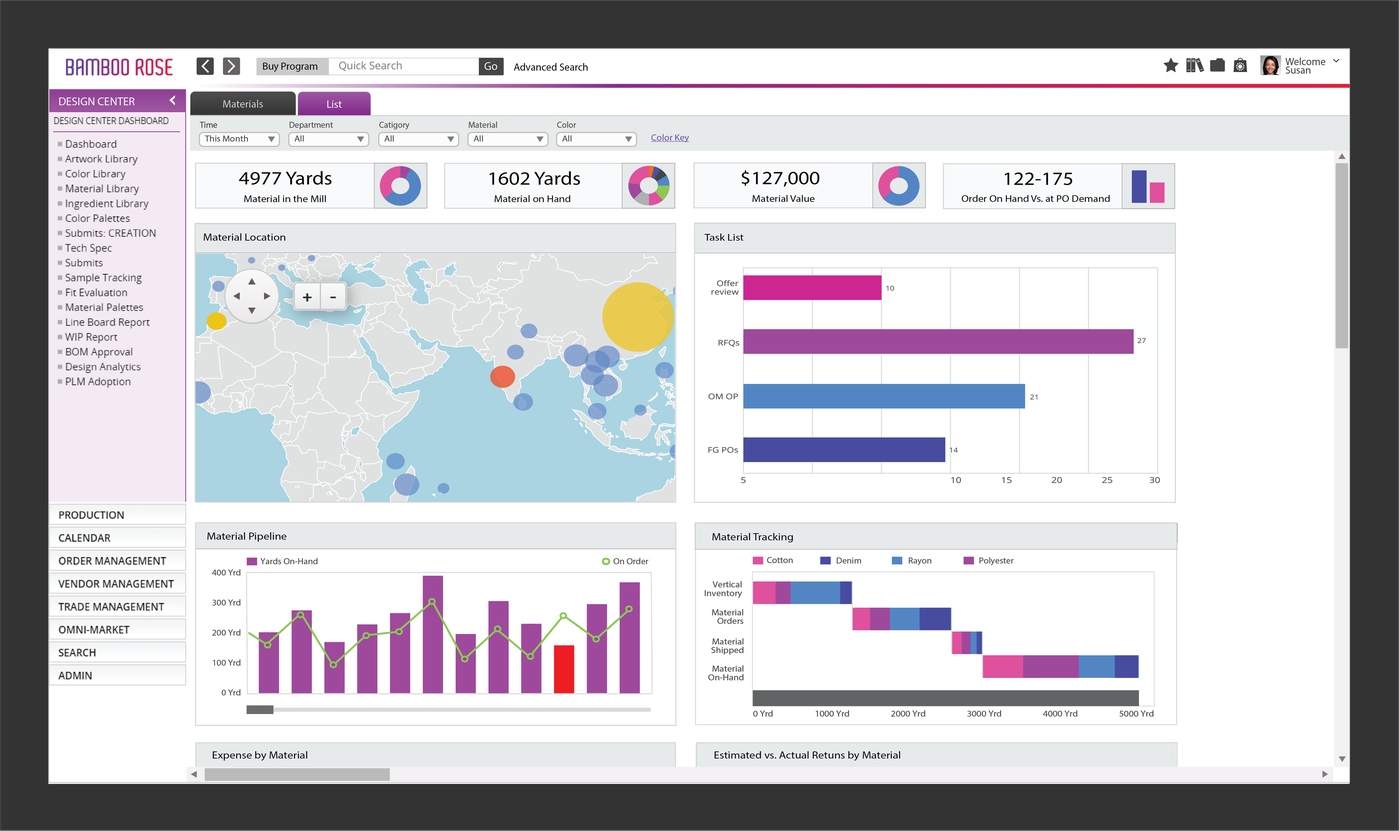
Task: Open the shopping bag icon
Action: pyautogui.click(x=1240, y=66)
